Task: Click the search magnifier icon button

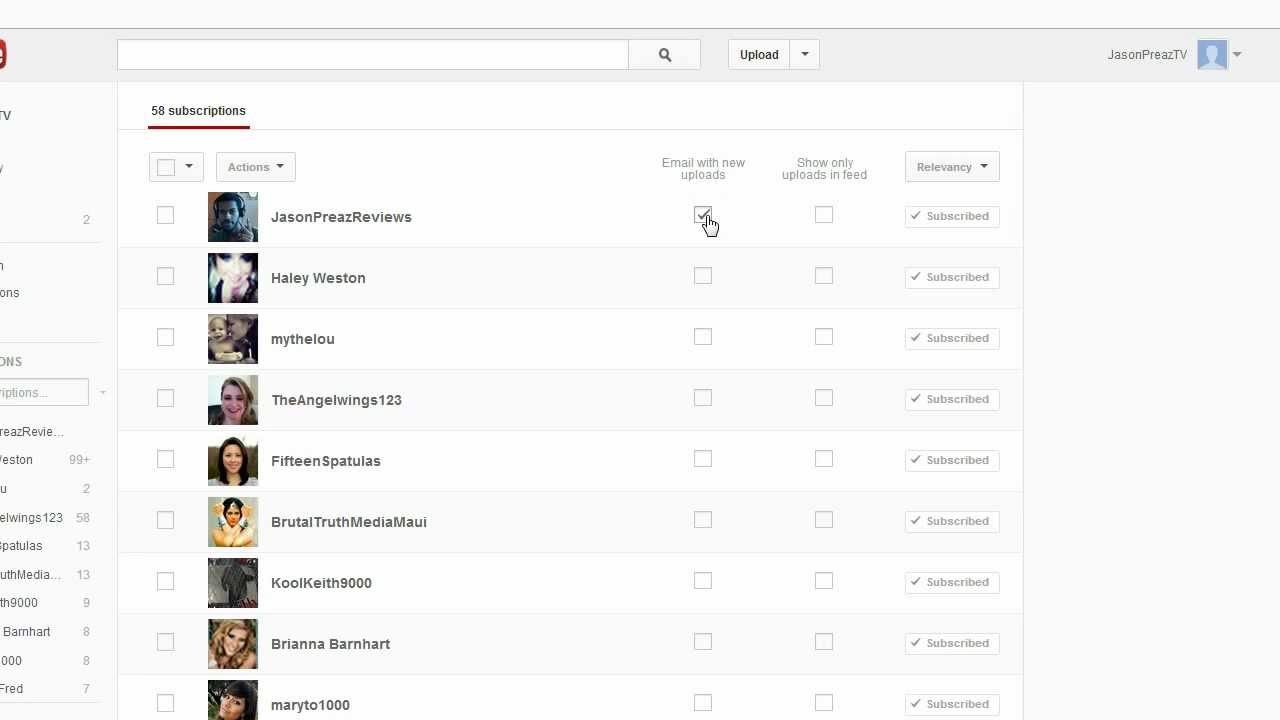Action: click(x=664, y=55)
